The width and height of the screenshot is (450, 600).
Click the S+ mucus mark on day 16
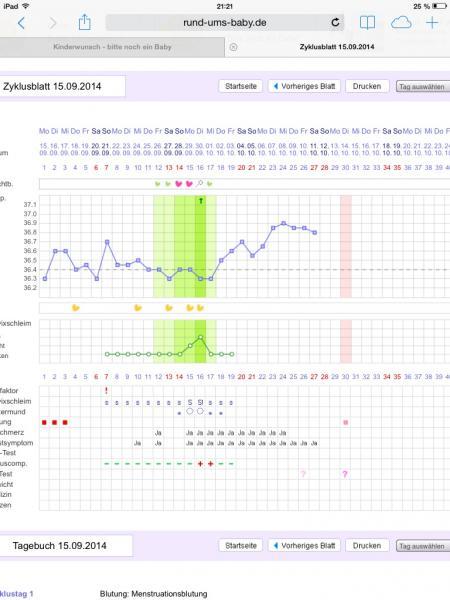[200, 403]
